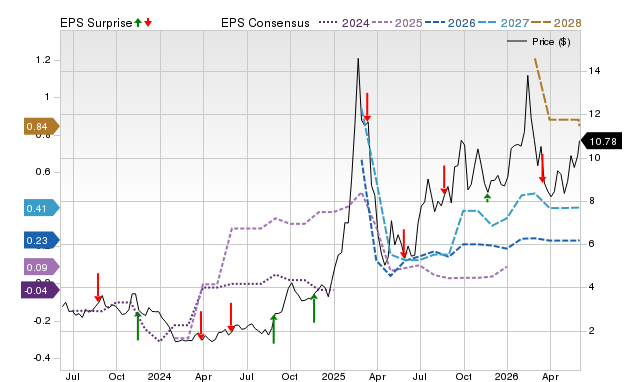Click small green beat arrow between Oct 2025 and 2026
The height and width of the screenshot is (382, 640).
[487, 198]
